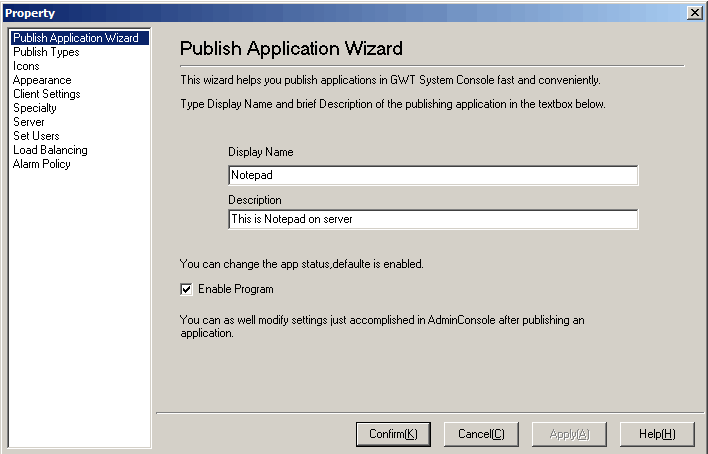Viewport: 708px width, 454px height.
Task: Click the Apply button
Action: coord(569,434)
